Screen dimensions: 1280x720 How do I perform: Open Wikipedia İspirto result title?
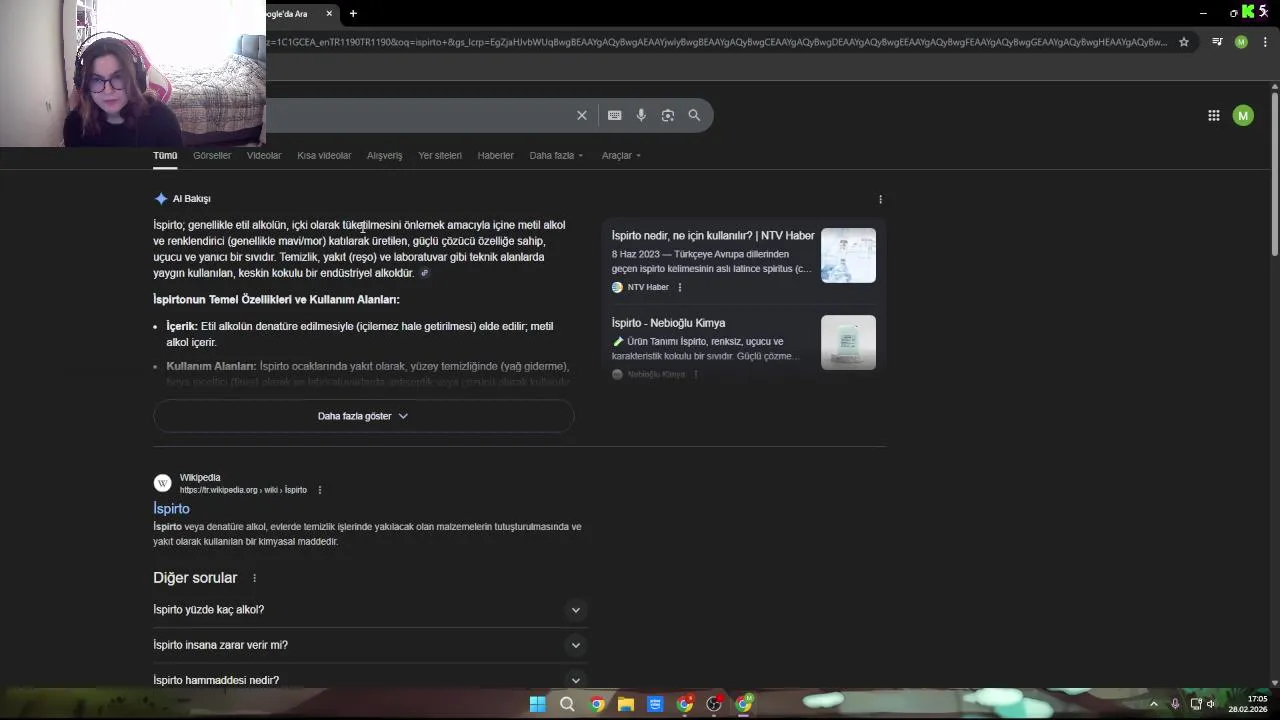[x=171, y=509]
